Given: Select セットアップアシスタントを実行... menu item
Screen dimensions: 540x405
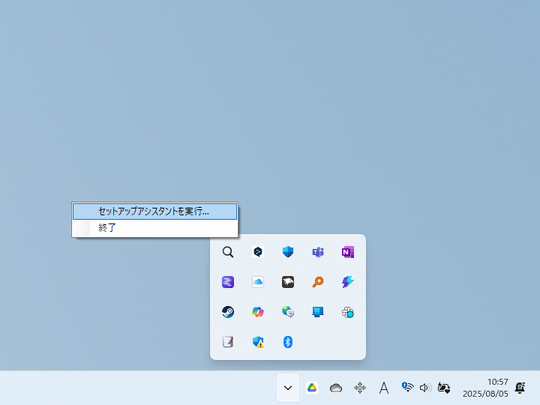Looking at the screenshot, I should [x=155, y=211].
